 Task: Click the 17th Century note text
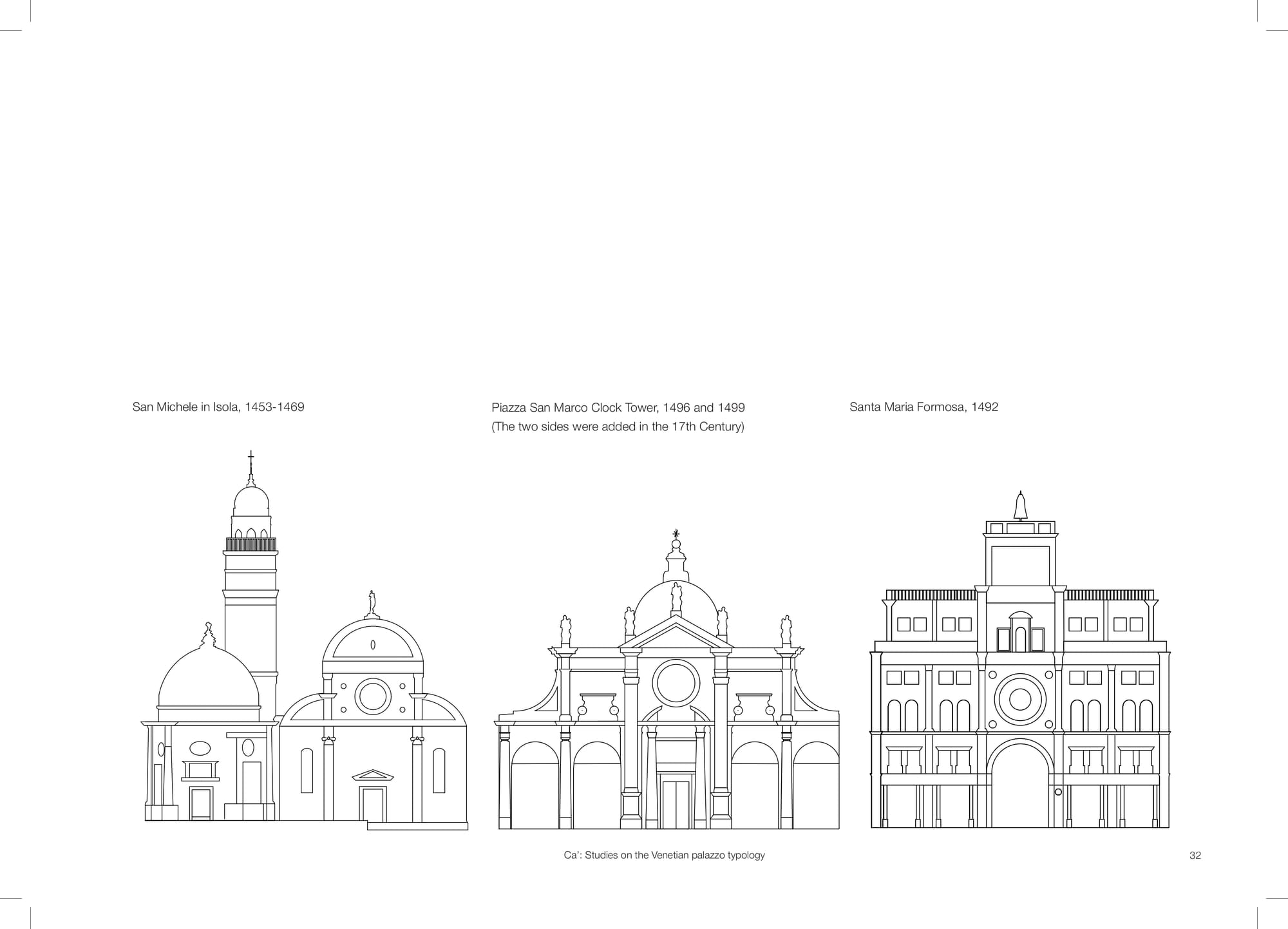(618, 426)
